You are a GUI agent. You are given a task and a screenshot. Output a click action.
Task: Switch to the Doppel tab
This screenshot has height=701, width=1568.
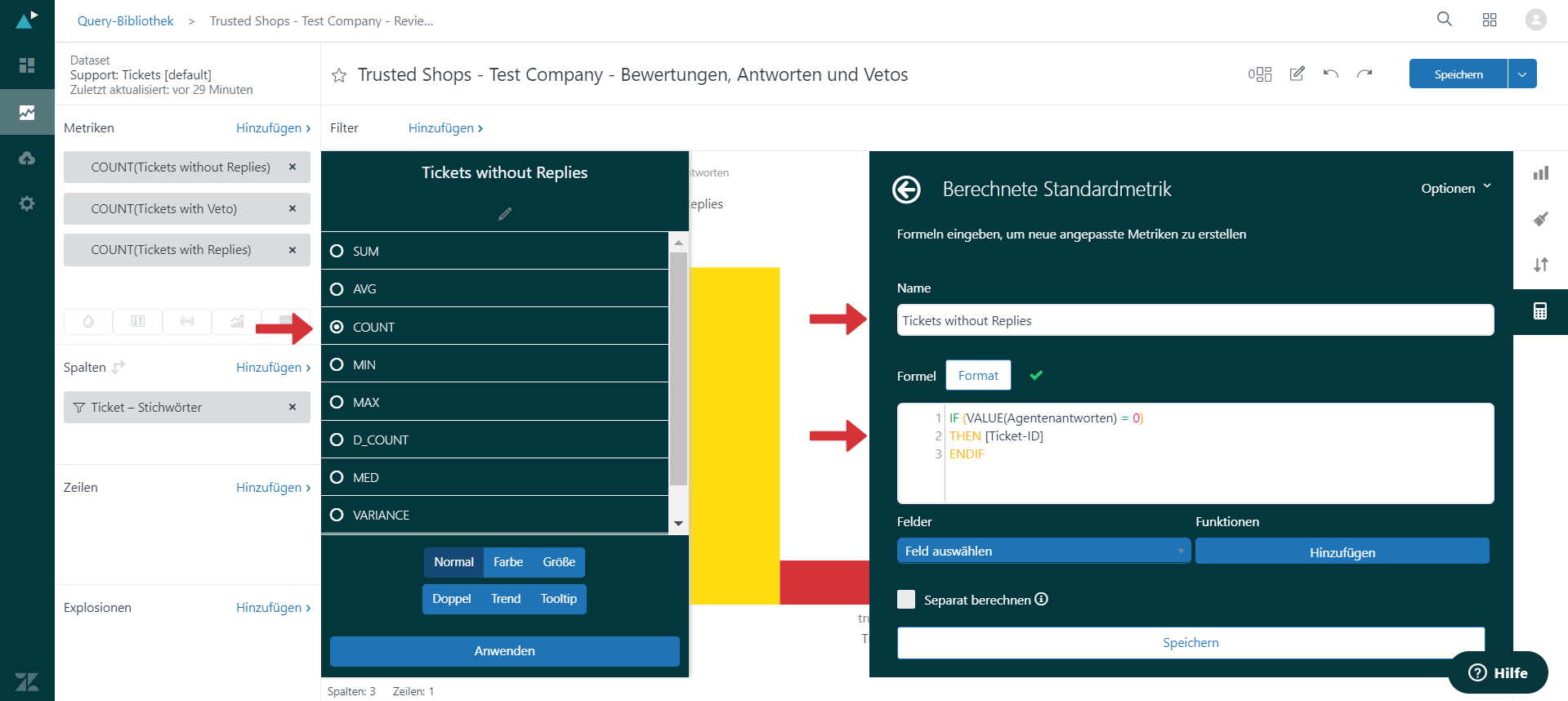451,599
